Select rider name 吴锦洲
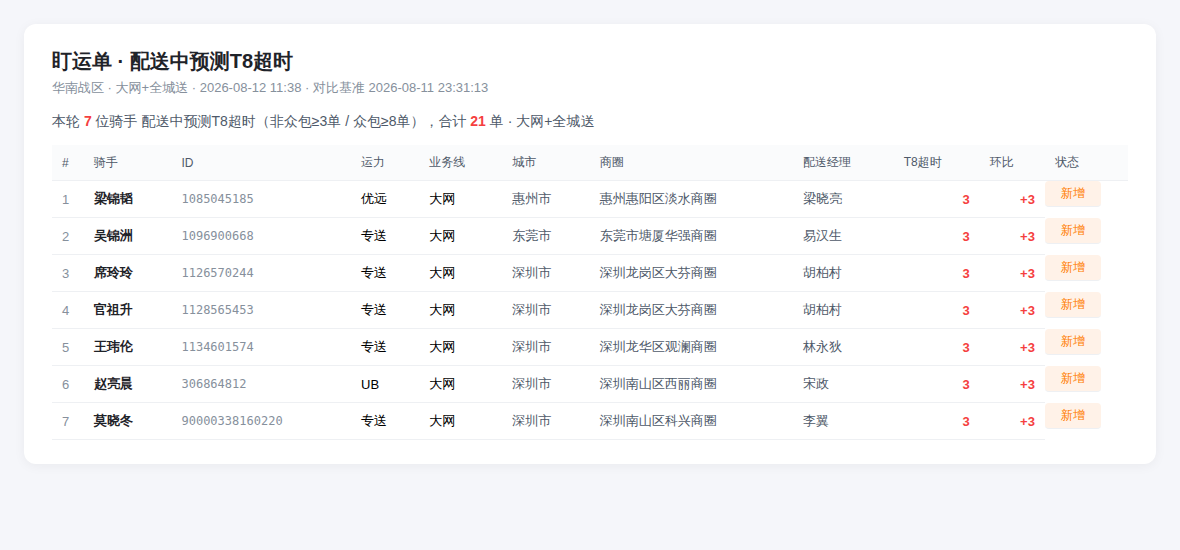This screenshot has height=550, width=1180. (x=113, y=235)
